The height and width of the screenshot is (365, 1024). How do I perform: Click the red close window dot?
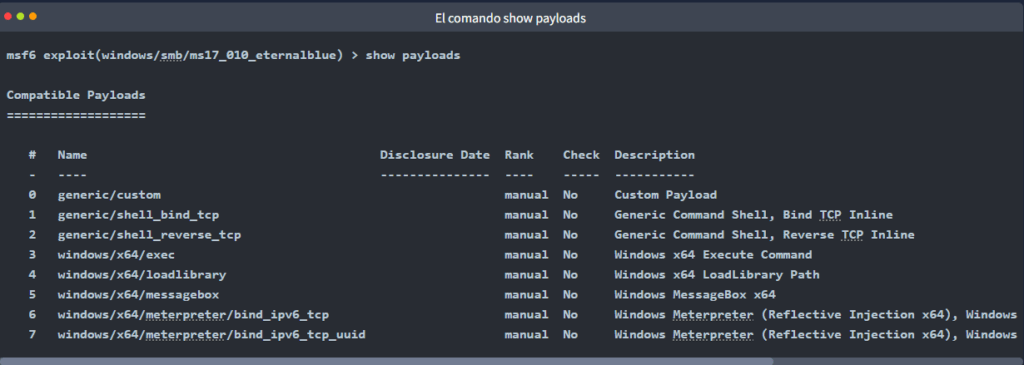pos(8,16)
